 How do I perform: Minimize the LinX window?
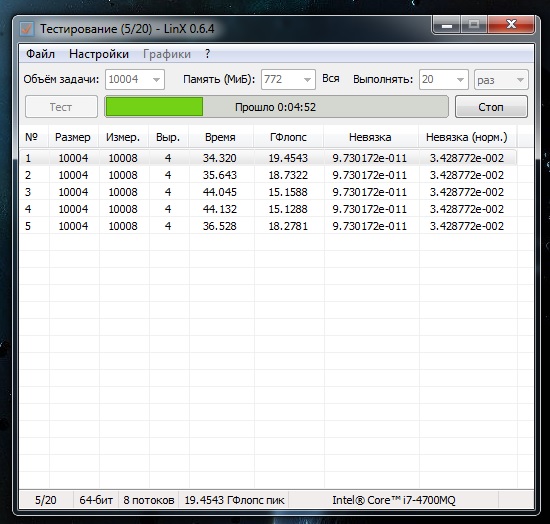point(447,25)
